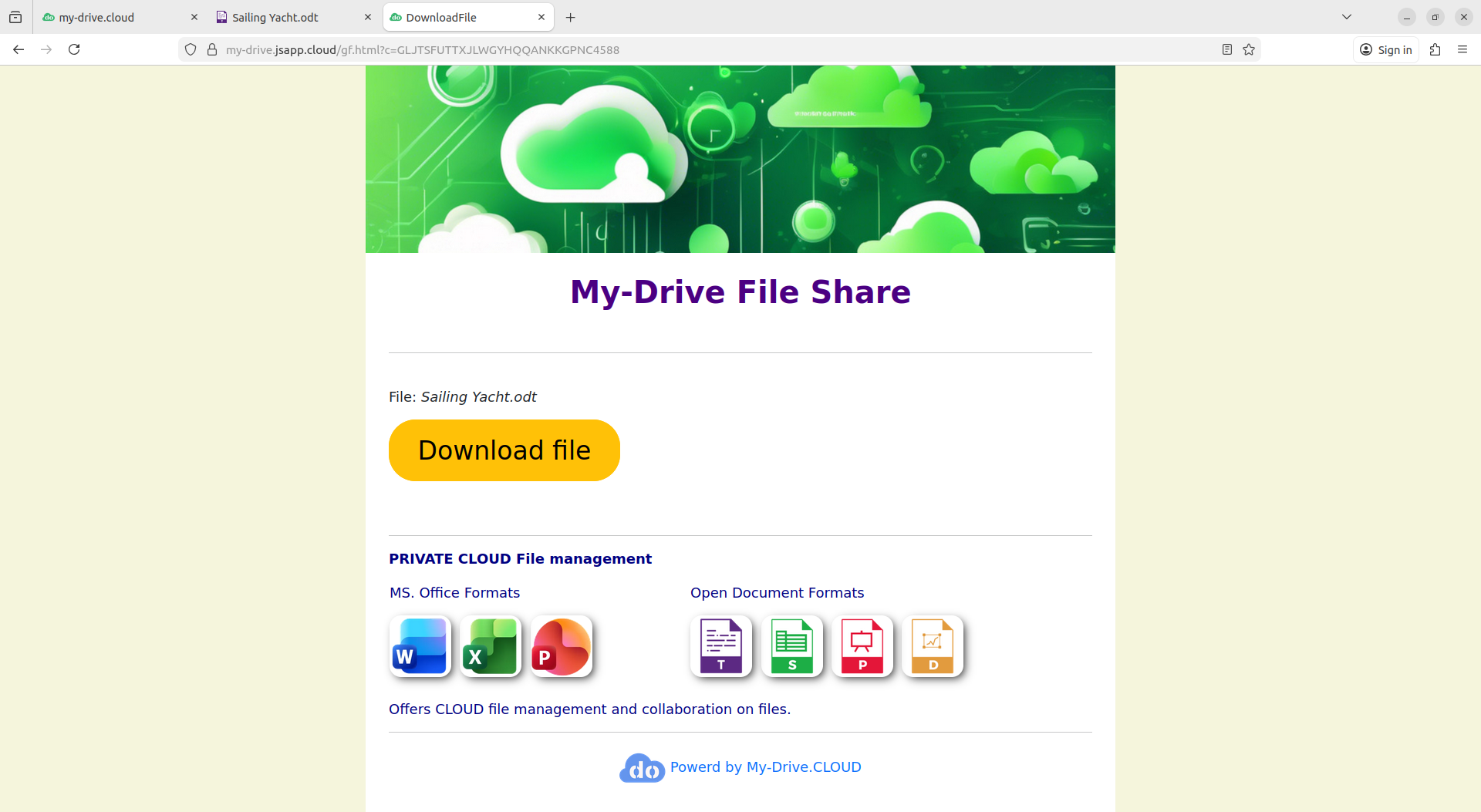Select the PowerPoint format icon

coord(561,646)
